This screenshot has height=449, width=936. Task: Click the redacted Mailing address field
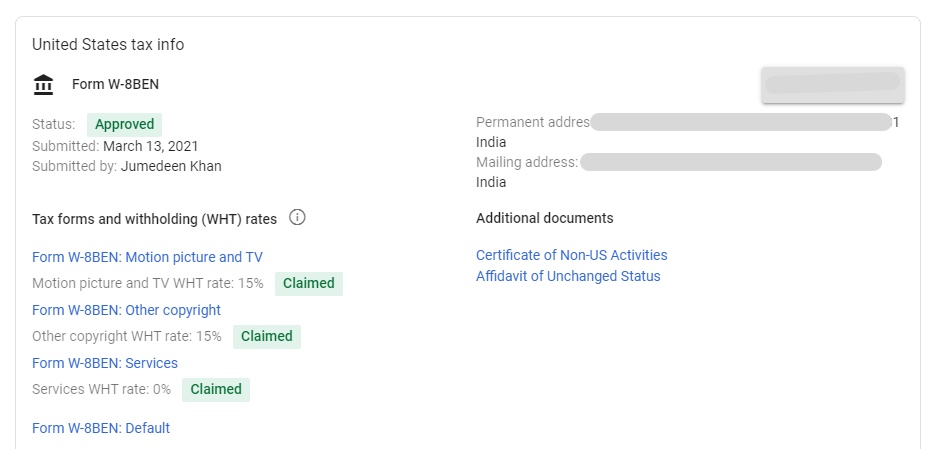tap(731, 162)
